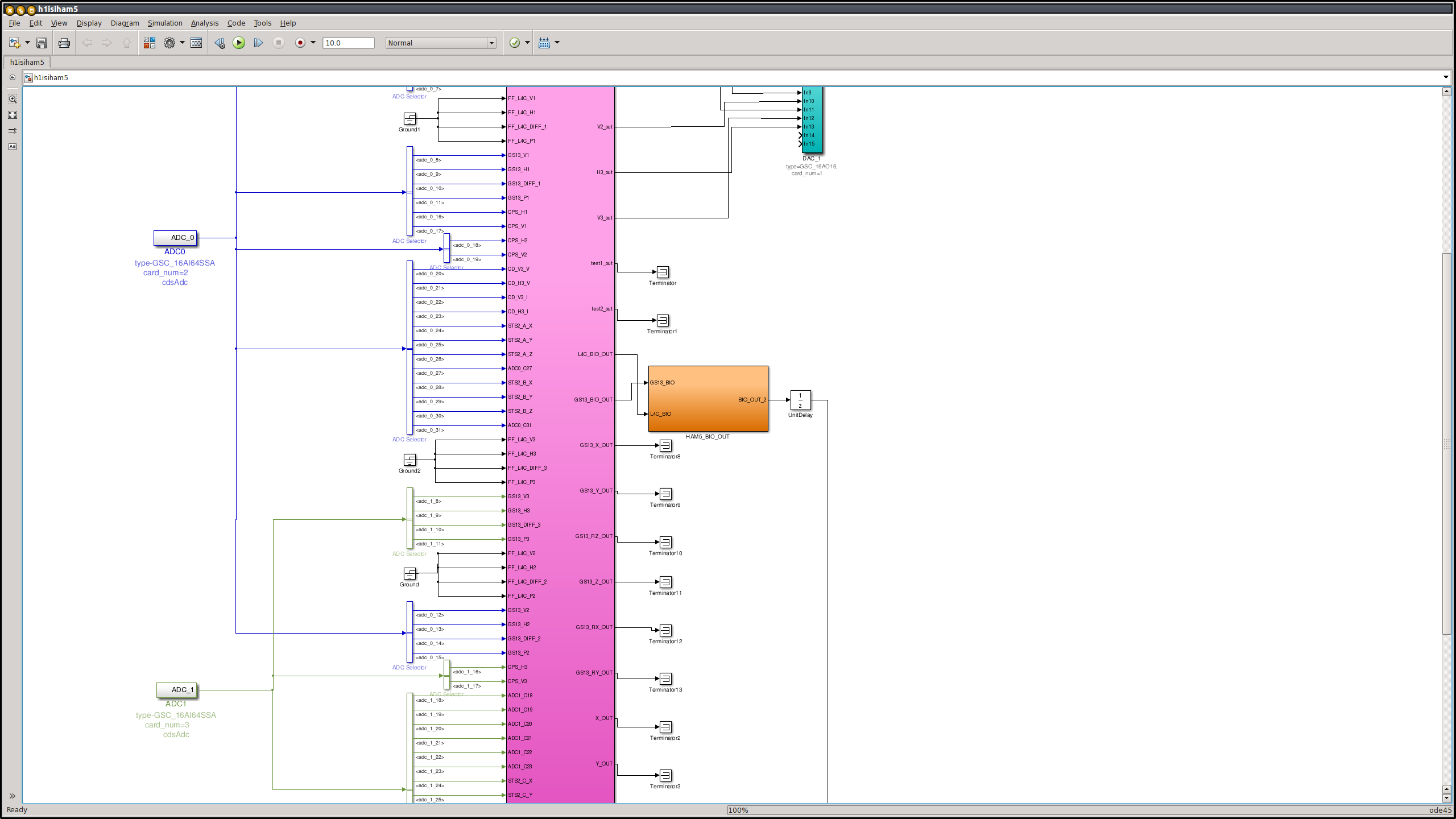This screenshot has height=819, width=1456.
Task: Click the simulation stop time field
Action: [x=348, y=43]
